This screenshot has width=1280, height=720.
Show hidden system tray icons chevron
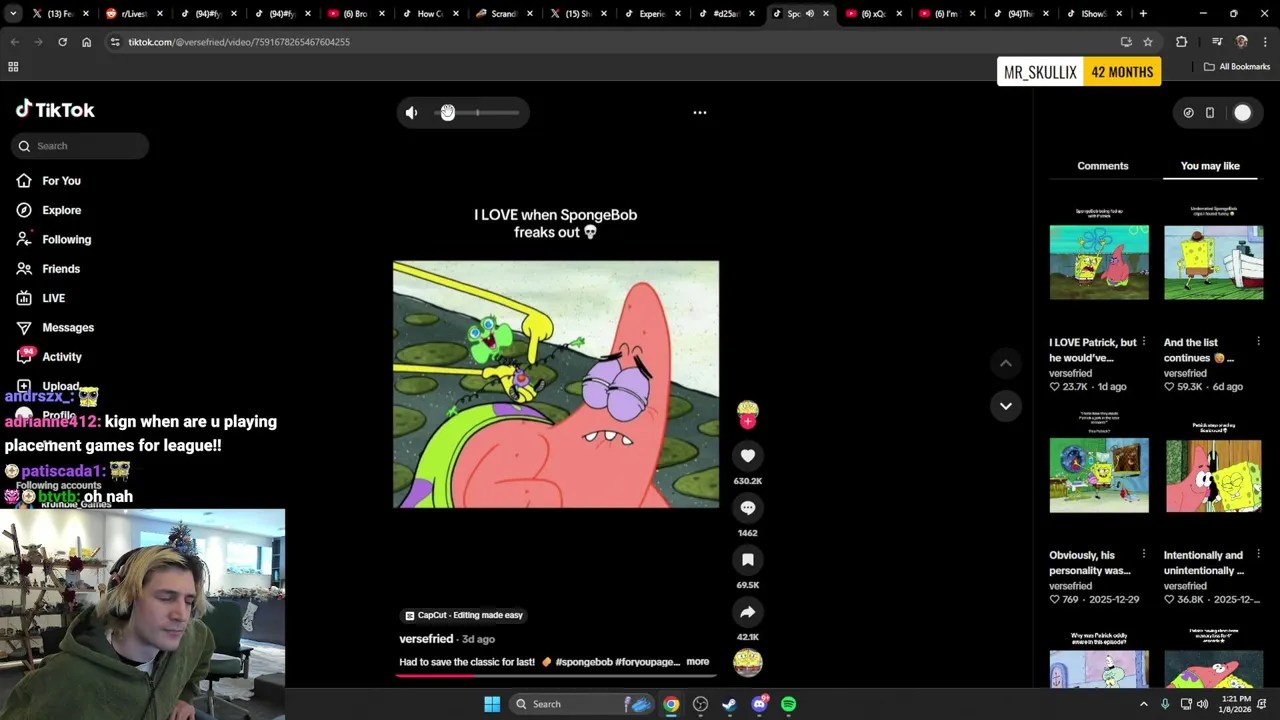pos(1143,704)
